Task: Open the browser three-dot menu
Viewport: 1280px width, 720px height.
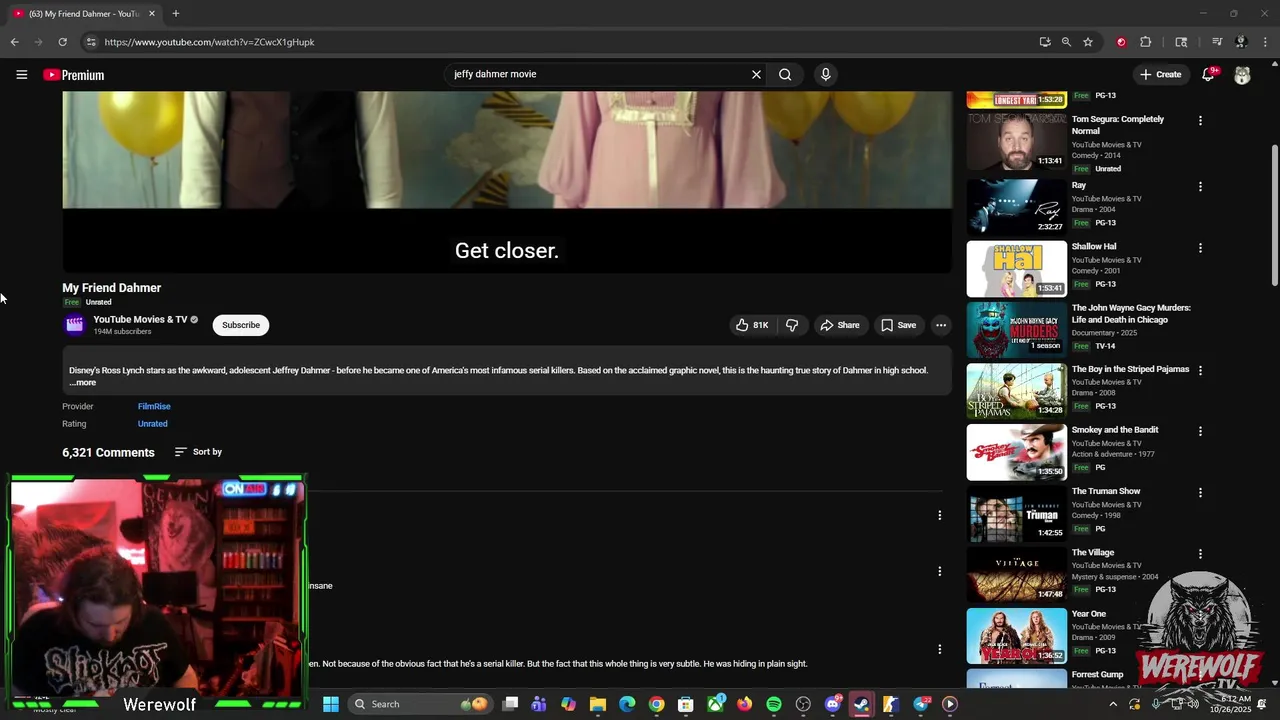Action: (x=1266, y=42)
